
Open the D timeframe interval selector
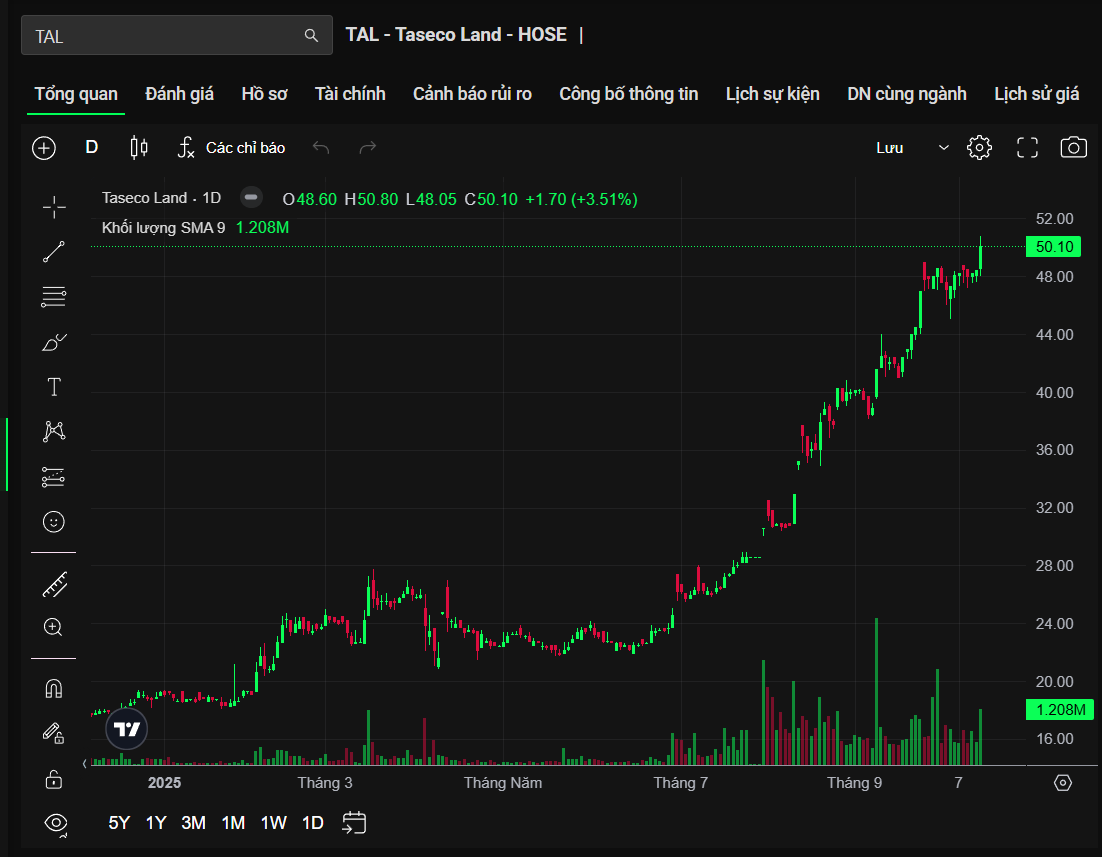pos(92,147)
